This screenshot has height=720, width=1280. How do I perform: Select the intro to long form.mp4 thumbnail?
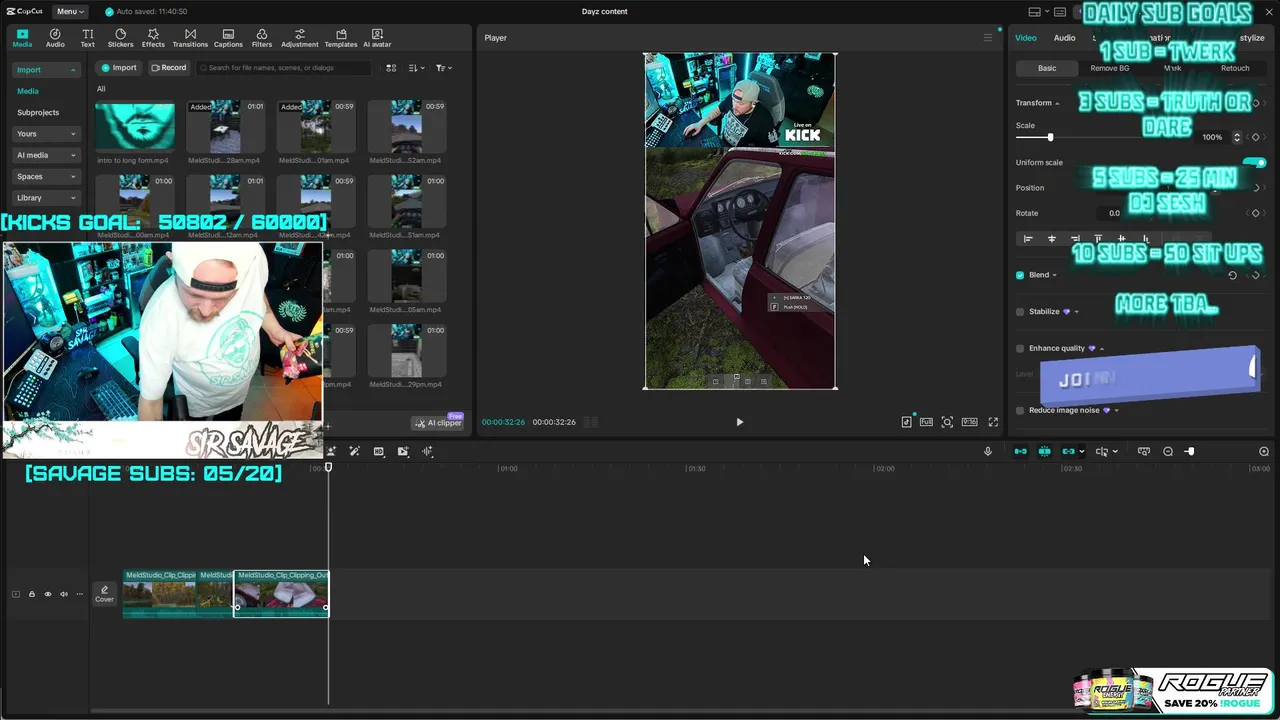[134, 126]
